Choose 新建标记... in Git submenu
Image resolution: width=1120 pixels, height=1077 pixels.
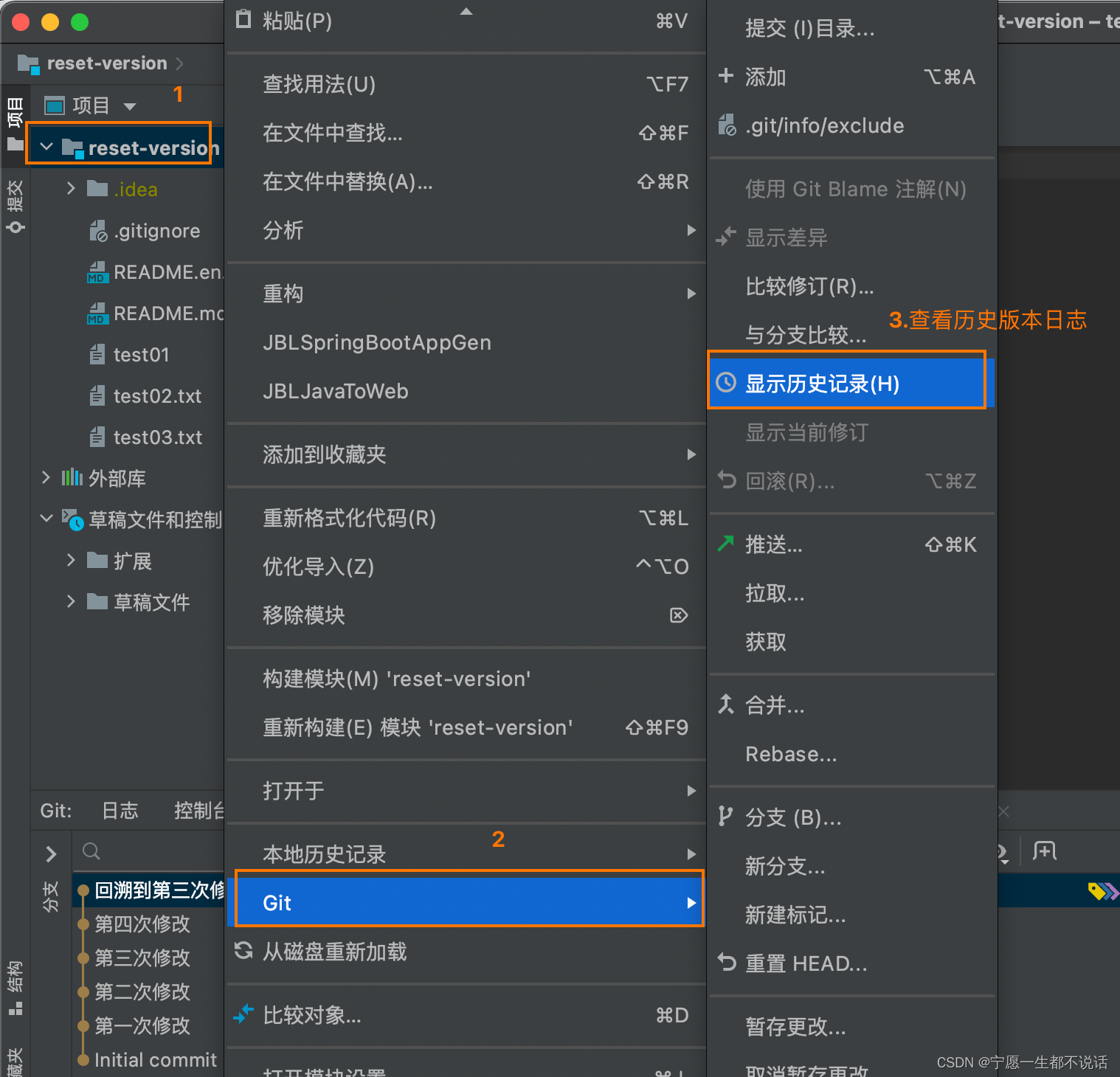[852, 915]
